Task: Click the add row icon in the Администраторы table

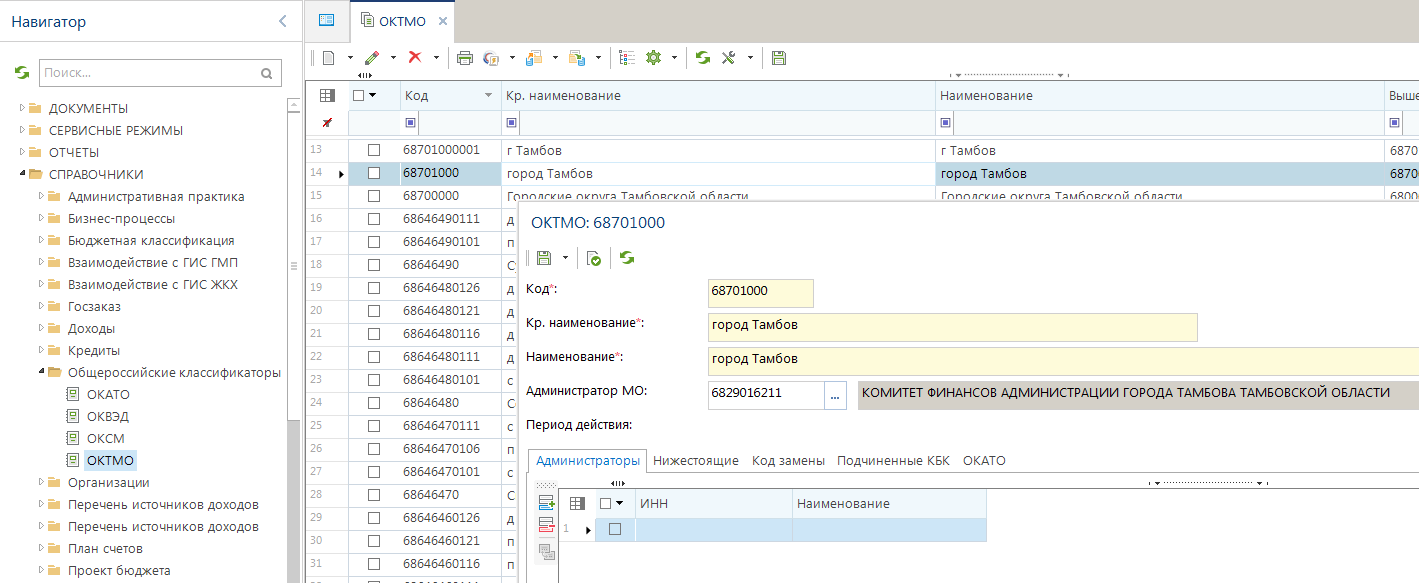Action: [x=546, y=502]
